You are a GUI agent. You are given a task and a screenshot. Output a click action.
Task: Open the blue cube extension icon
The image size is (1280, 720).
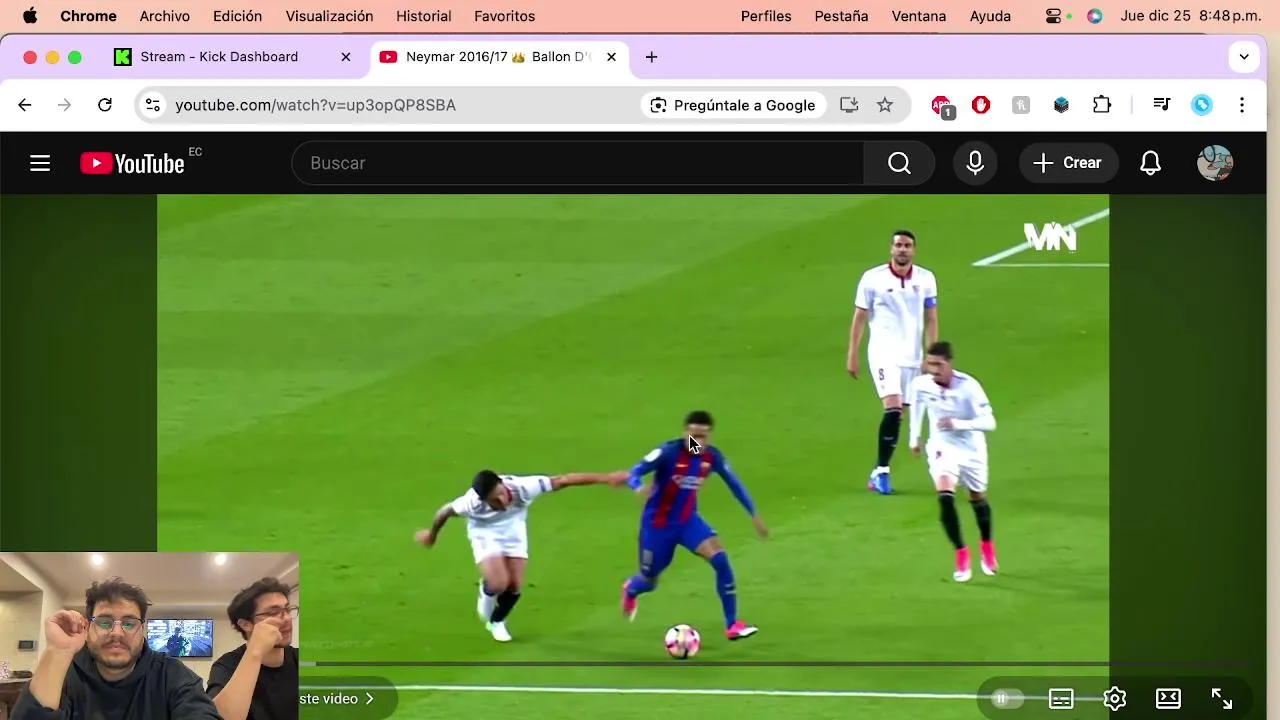point(1061,105)
